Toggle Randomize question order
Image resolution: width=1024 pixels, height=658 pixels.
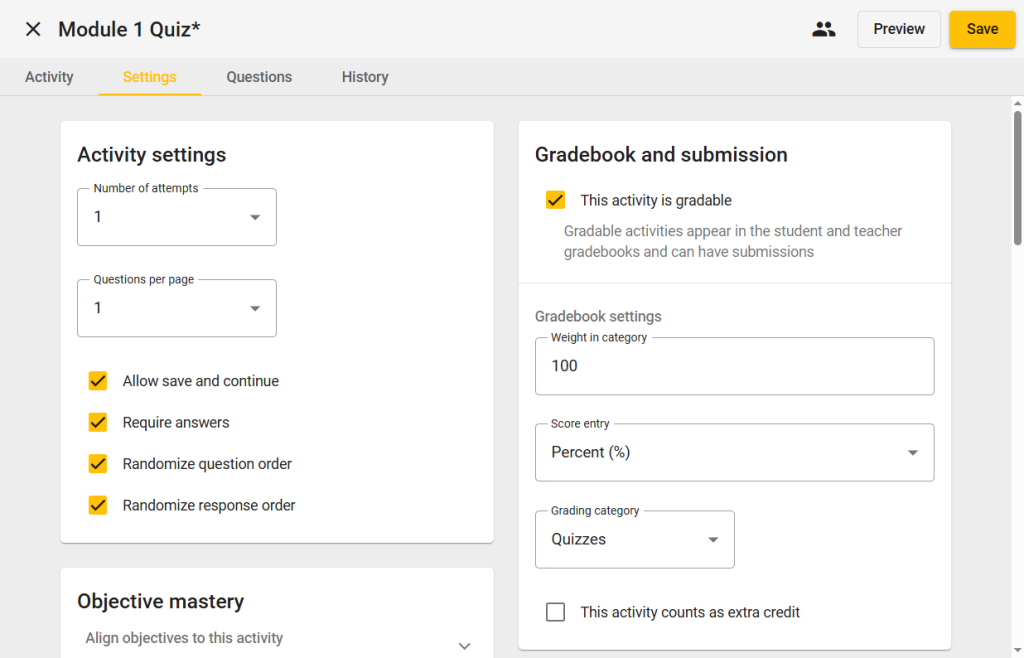(98, 464)
